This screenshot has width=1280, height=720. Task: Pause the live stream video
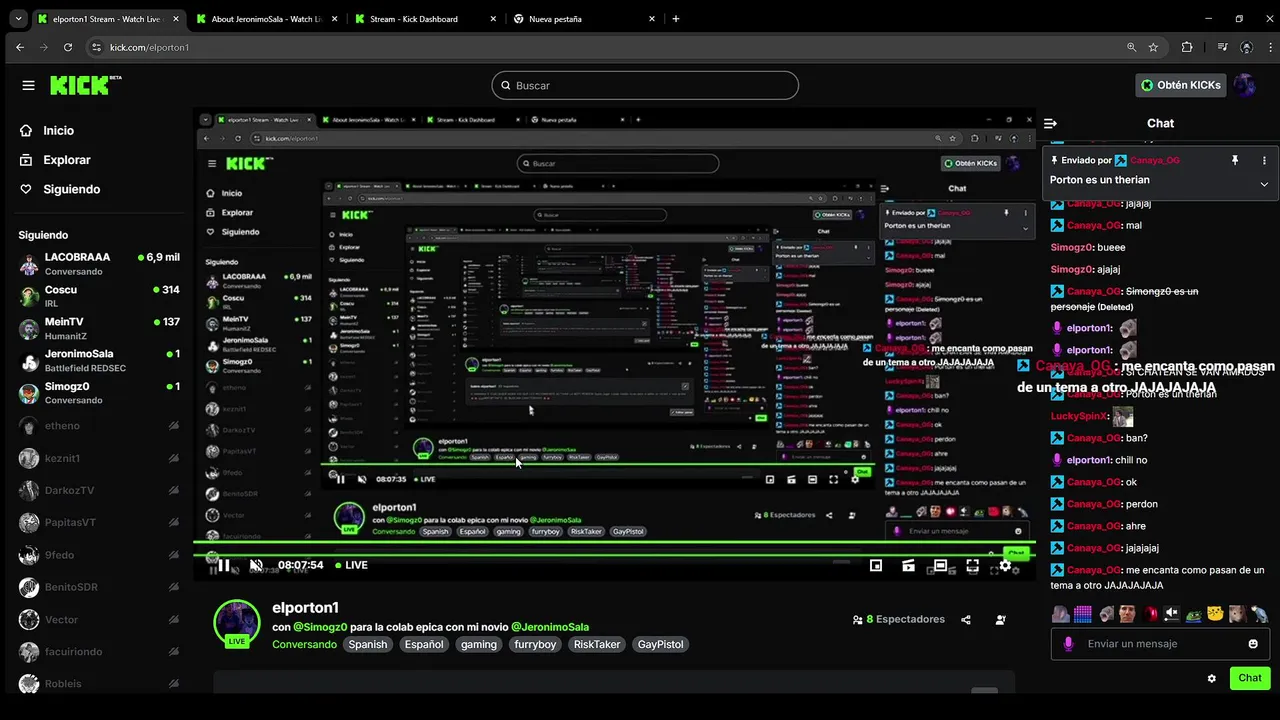tap(224, 565)
